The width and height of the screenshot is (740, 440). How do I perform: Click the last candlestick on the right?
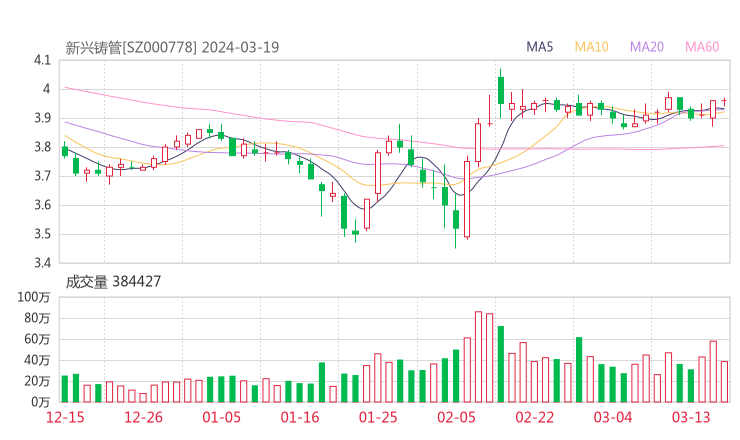[x=724, y=101]
